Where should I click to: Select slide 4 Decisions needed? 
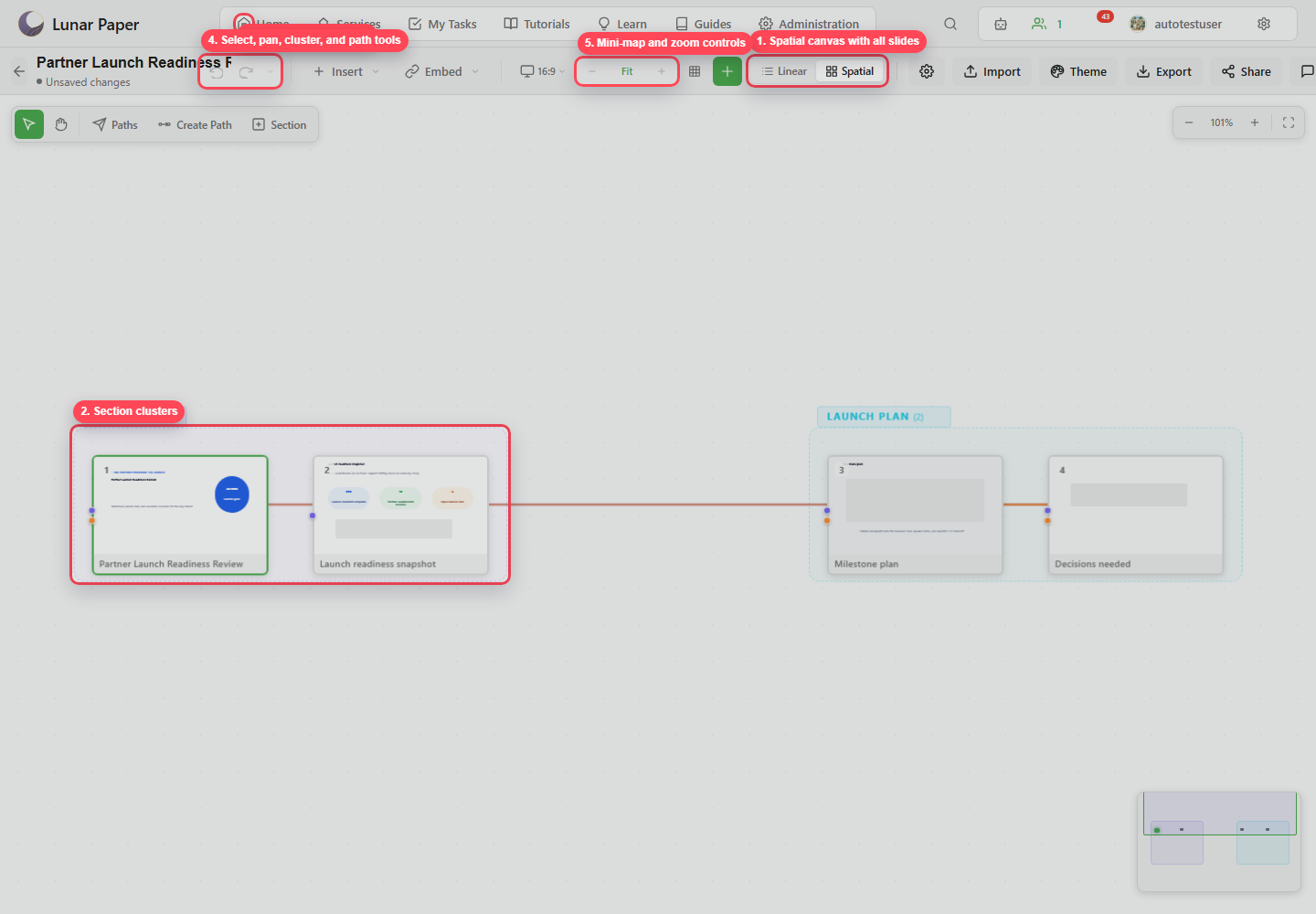point(1136,515)
